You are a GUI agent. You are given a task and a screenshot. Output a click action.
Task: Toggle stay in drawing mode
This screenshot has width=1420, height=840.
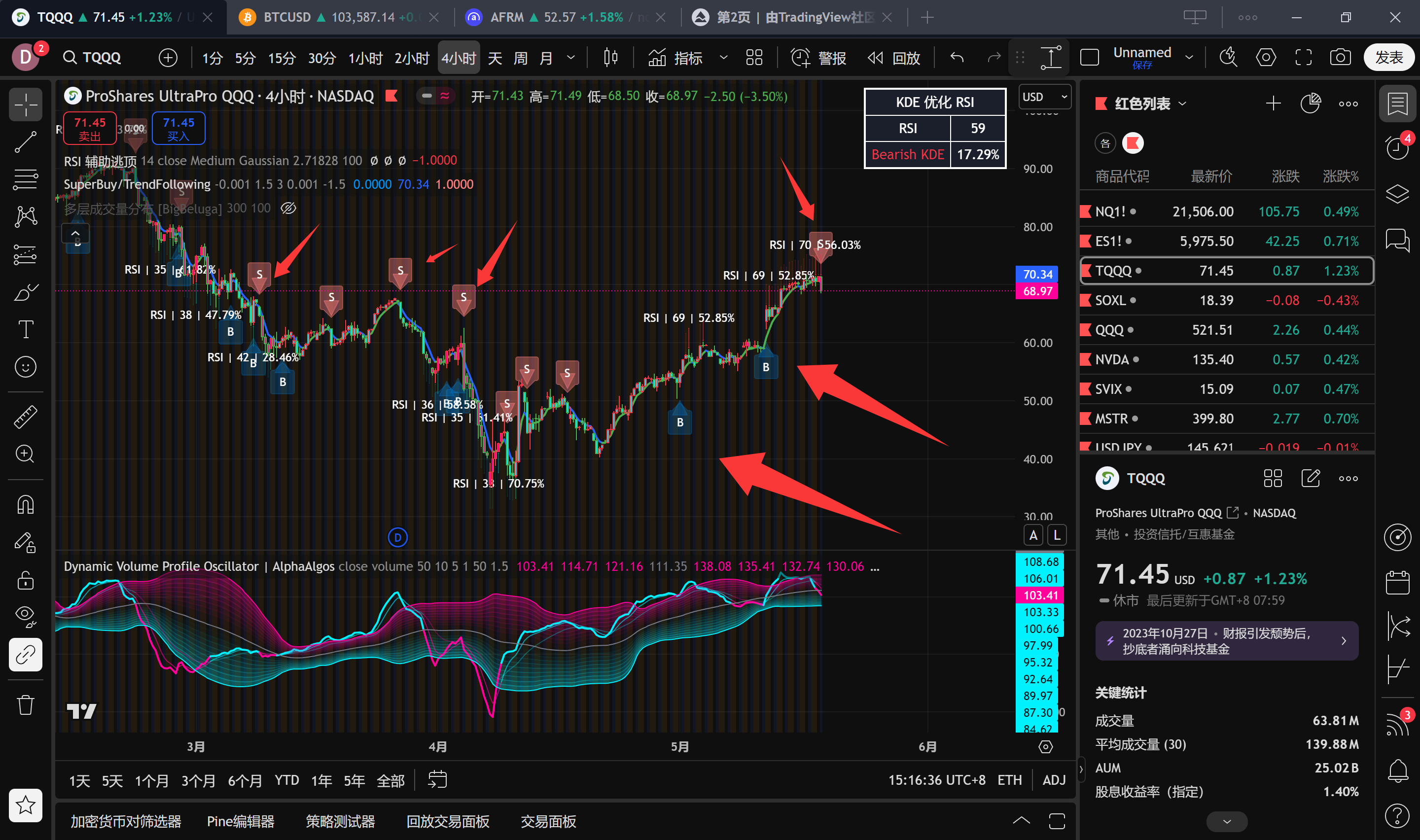click(26, 542)
